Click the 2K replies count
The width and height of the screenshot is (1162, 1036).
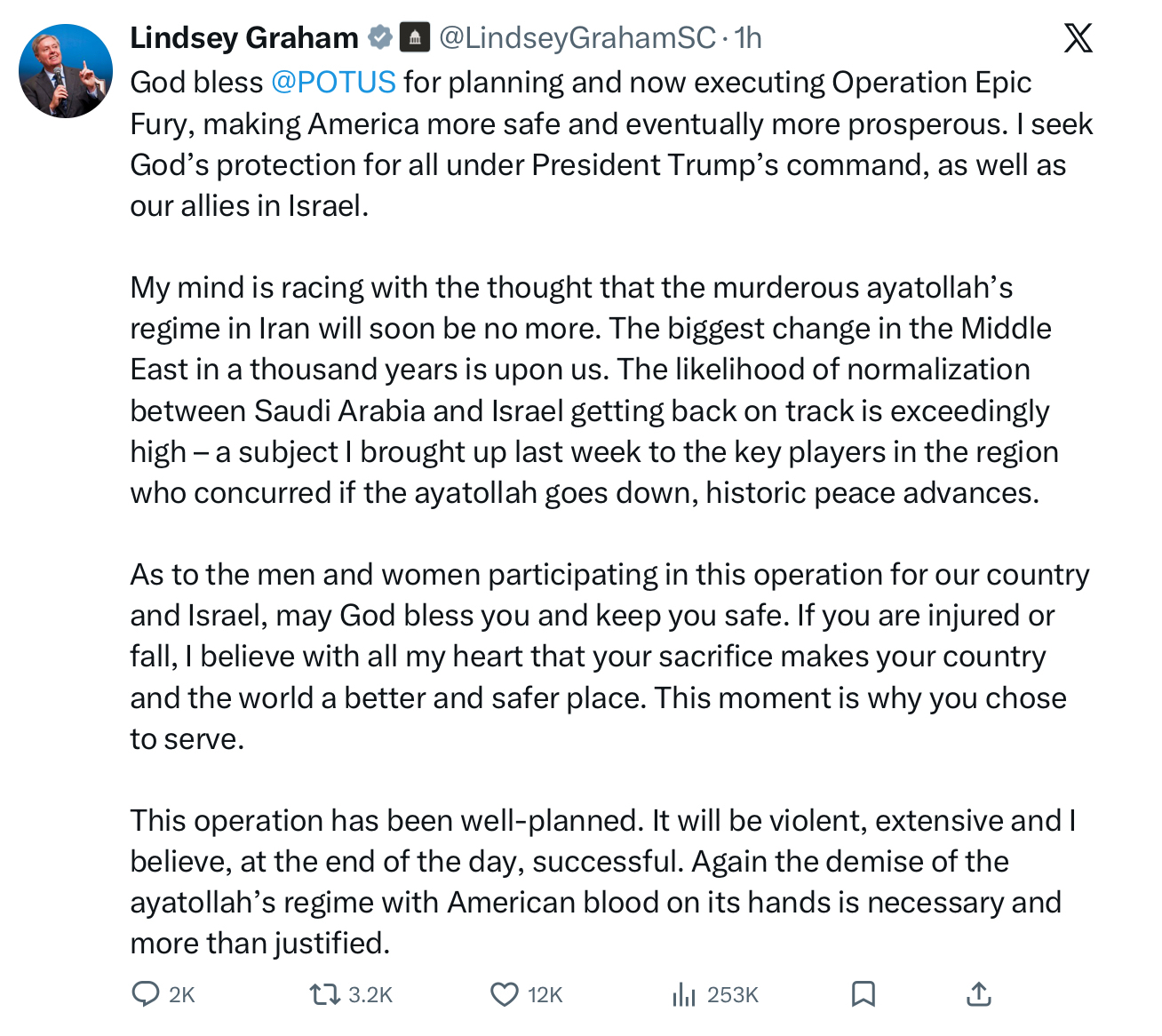pos(181,994)
